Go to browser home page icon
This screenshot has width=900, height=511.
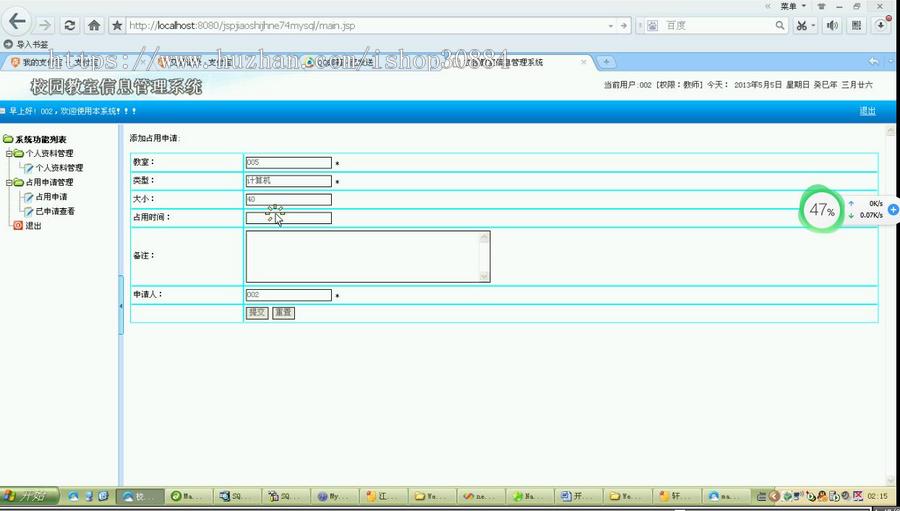(93, 25)
